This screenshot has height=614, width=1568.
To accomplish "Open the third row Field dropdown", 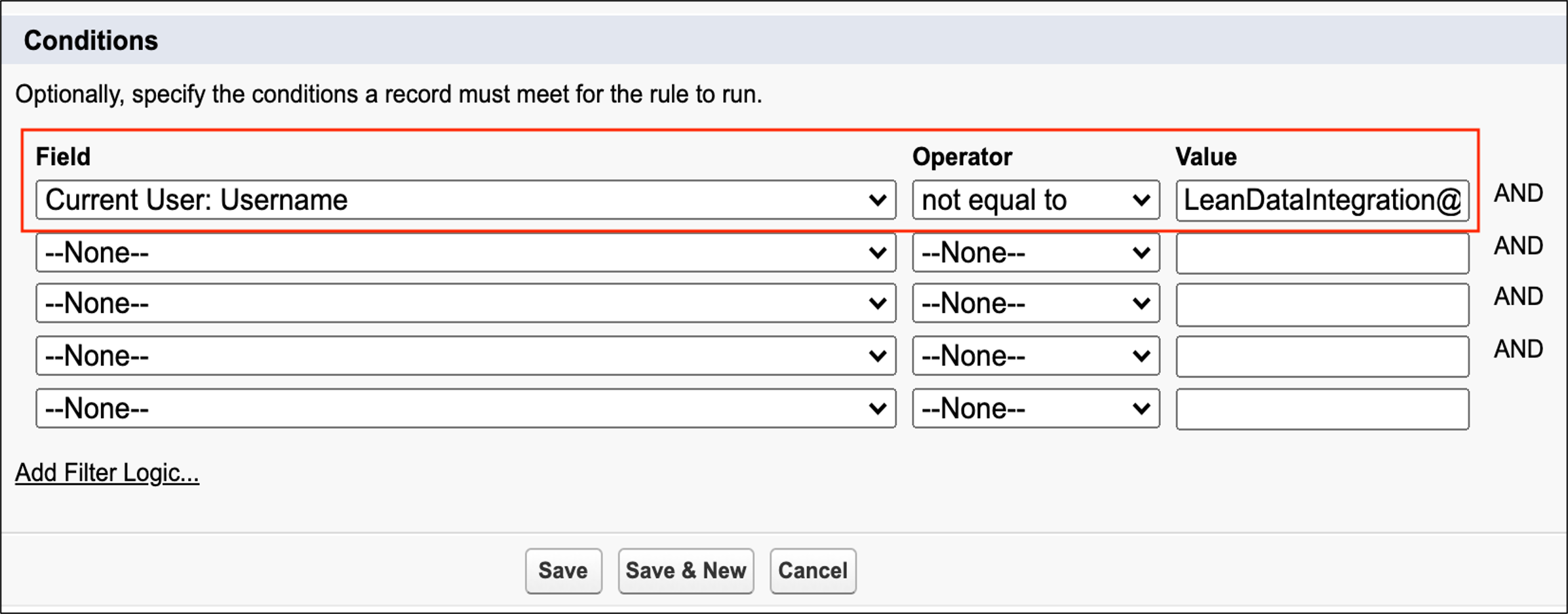I will [465, 303].
